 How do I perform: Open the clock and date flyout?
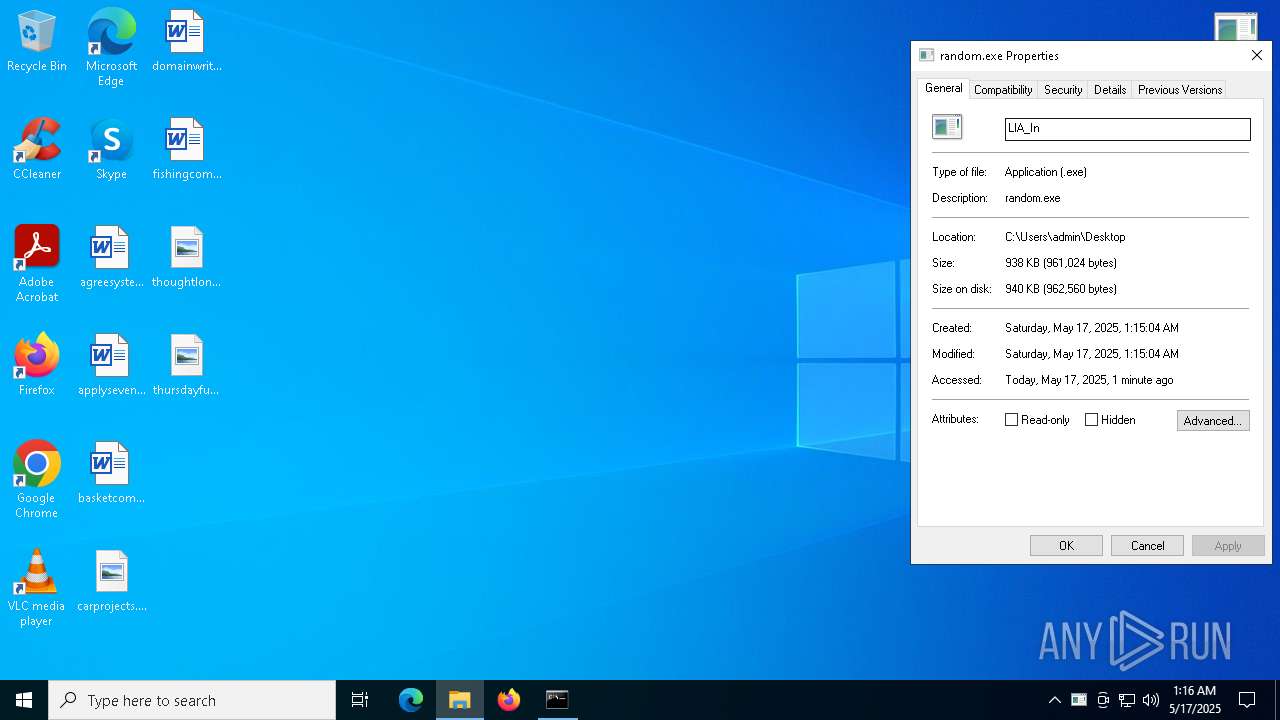pos(1195,700)
